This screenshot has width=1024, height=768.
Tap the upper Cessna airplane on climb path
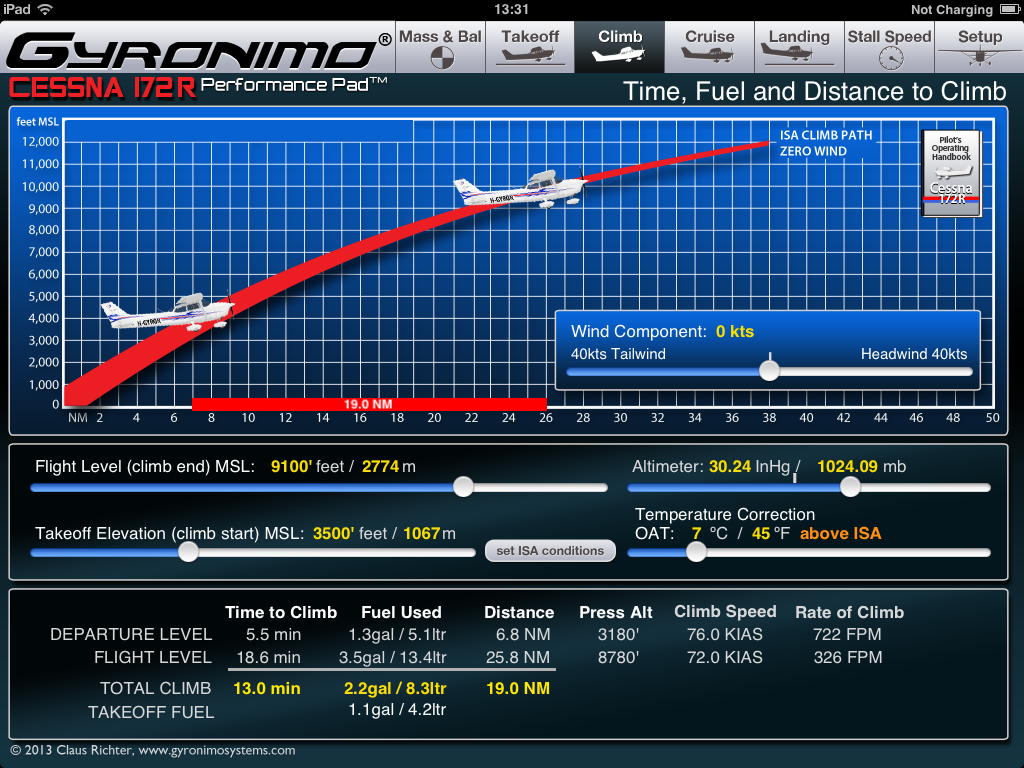point(520,187)
